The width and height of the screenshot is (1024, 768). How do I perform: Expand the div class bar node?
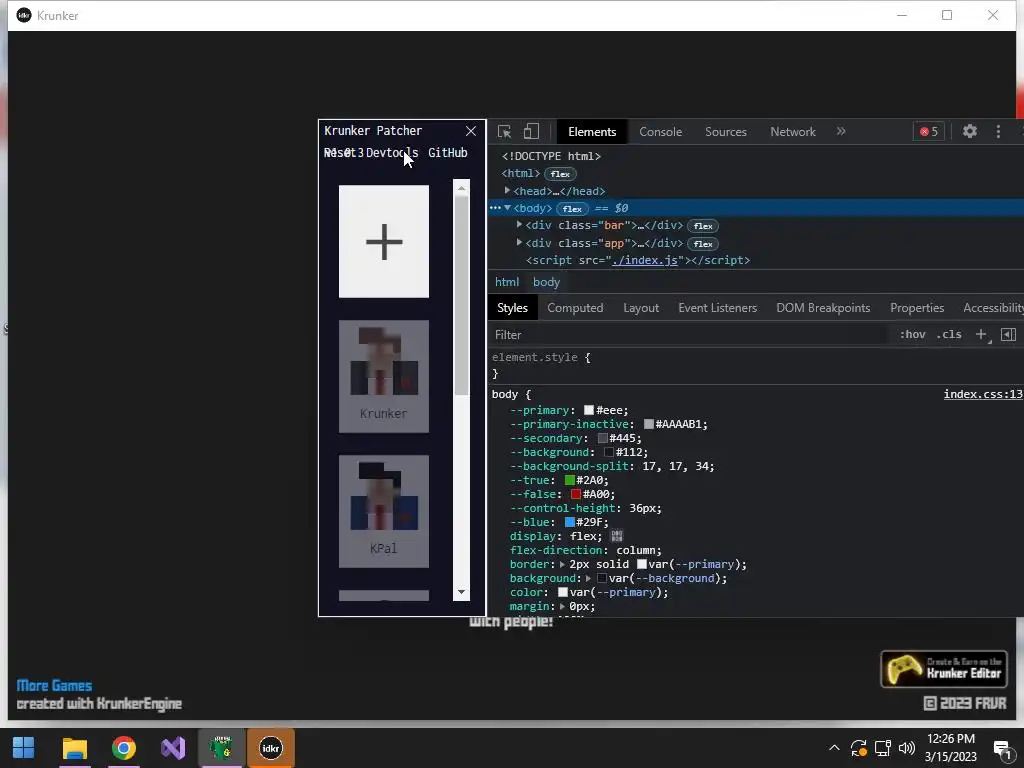pyautogui.click(x=519, y=225)
